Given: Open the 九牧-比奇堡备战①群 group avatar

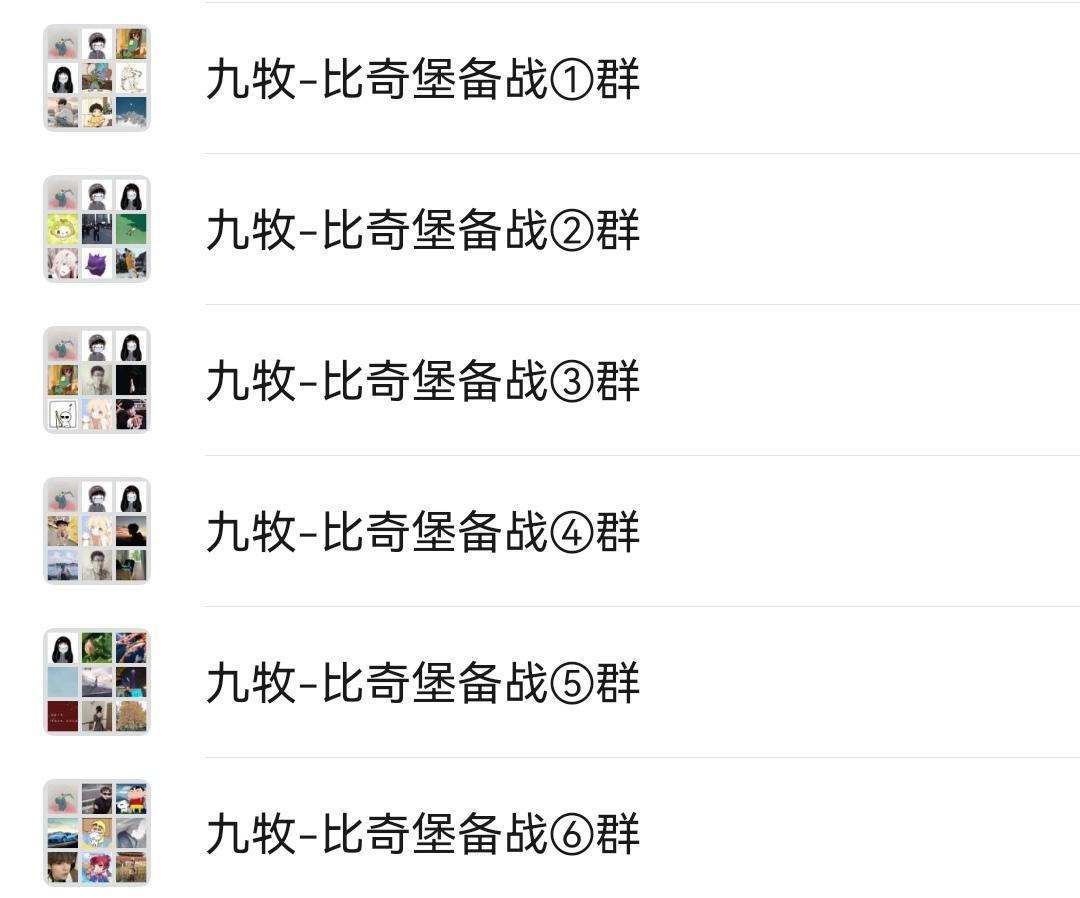Looking at the screenshot, I should [x=96, y=78].
